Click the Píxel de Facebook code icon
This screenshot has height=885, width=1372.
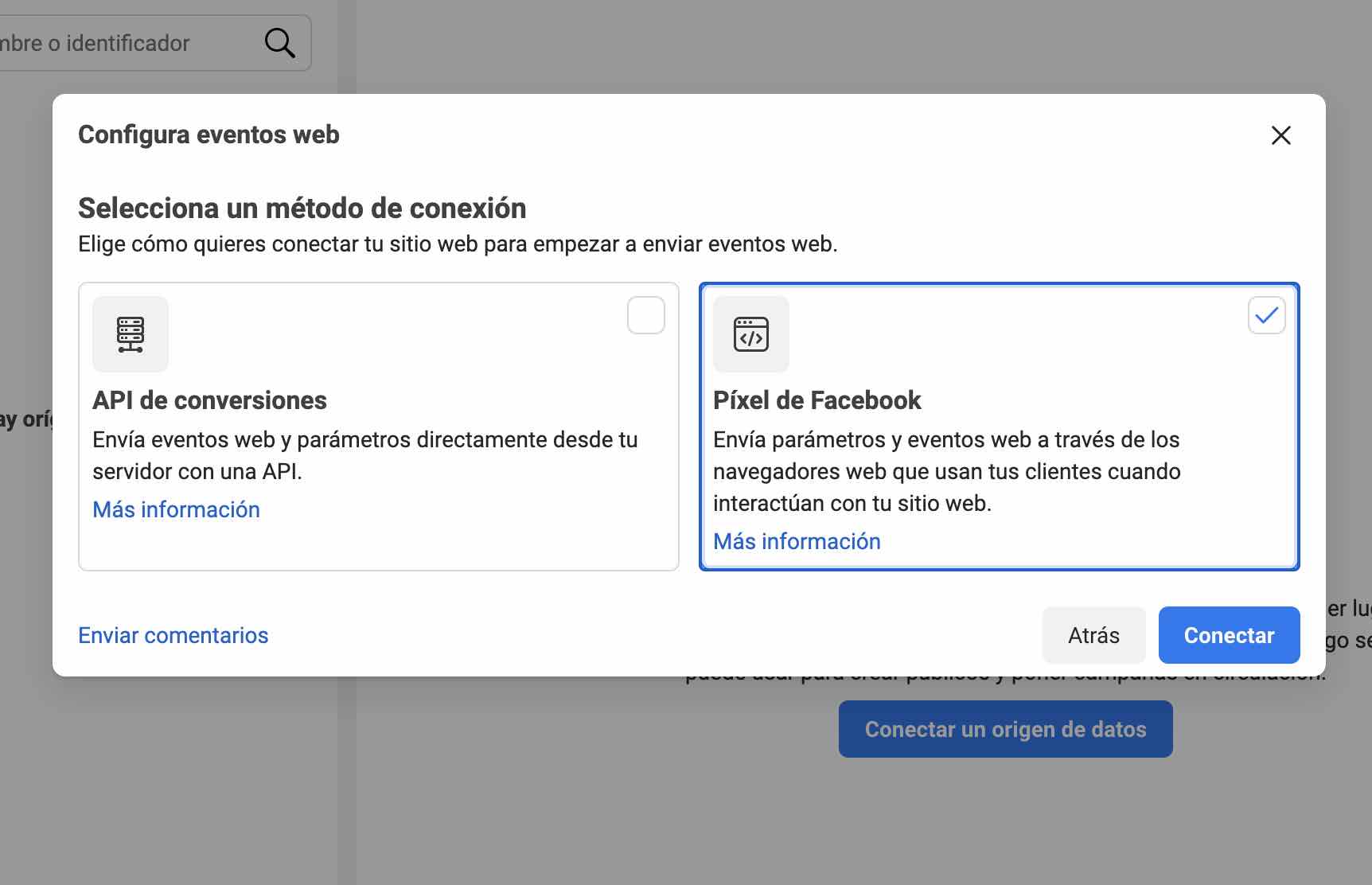pos(751,334)
